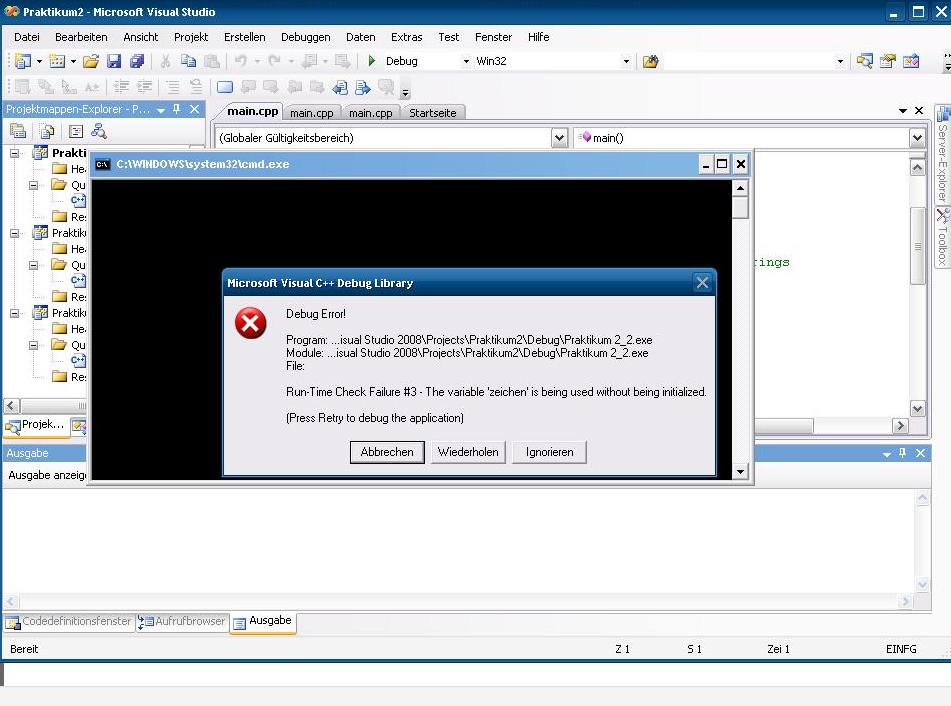The height and width of the screenshot is (706, 951).
Task: Click the Ignorieren button in debug dialog
Action: point(549,452)
